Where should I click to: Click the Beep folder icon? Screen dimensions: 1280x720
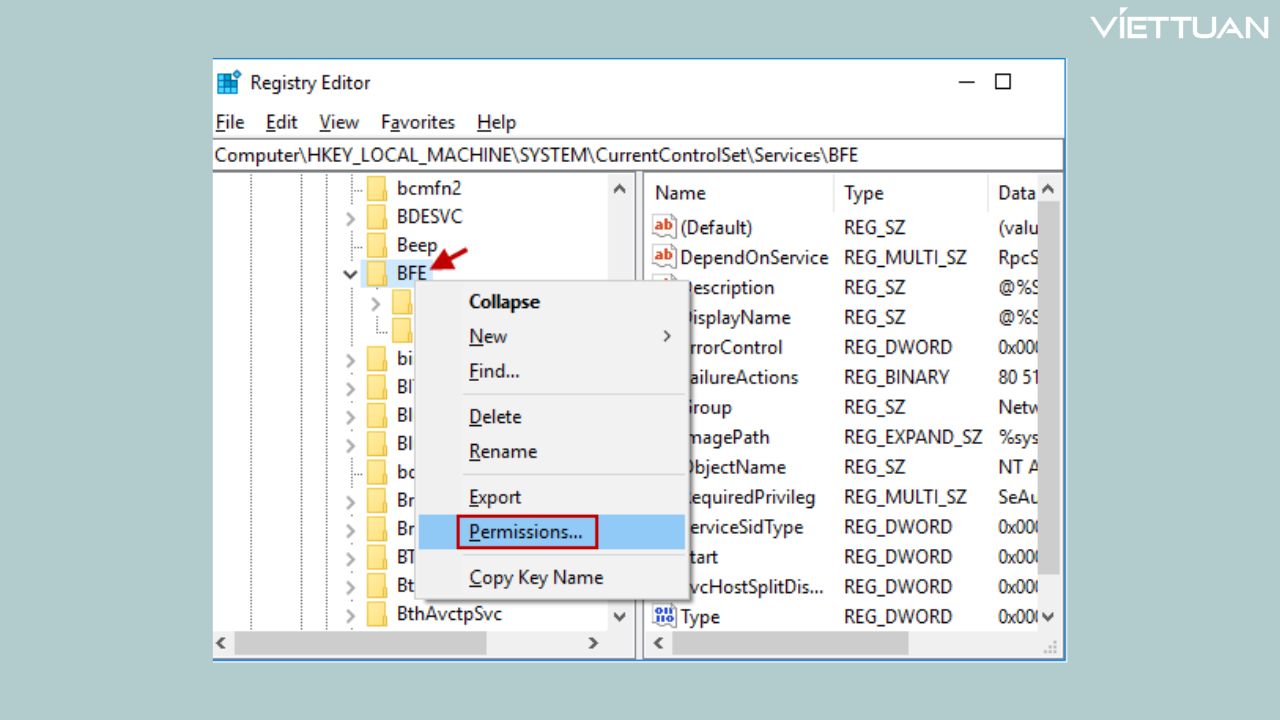377,245
